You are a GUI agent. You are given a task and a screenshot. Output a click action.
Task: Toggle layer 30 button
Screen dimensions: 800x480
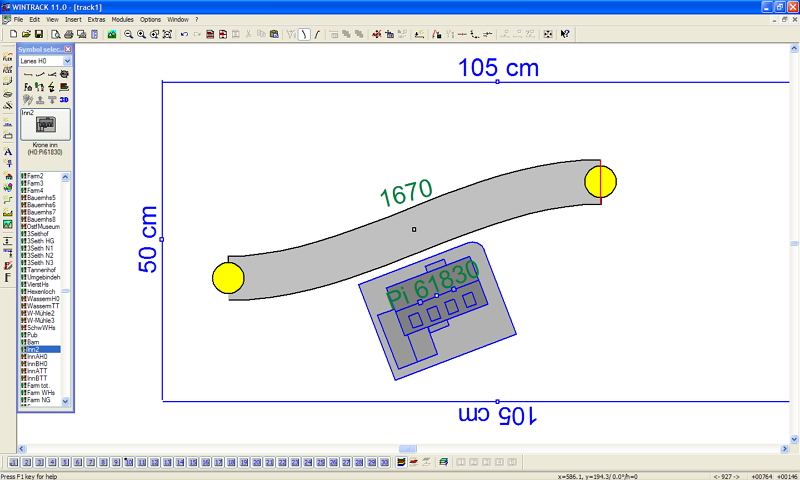click(x=385, y=462)
